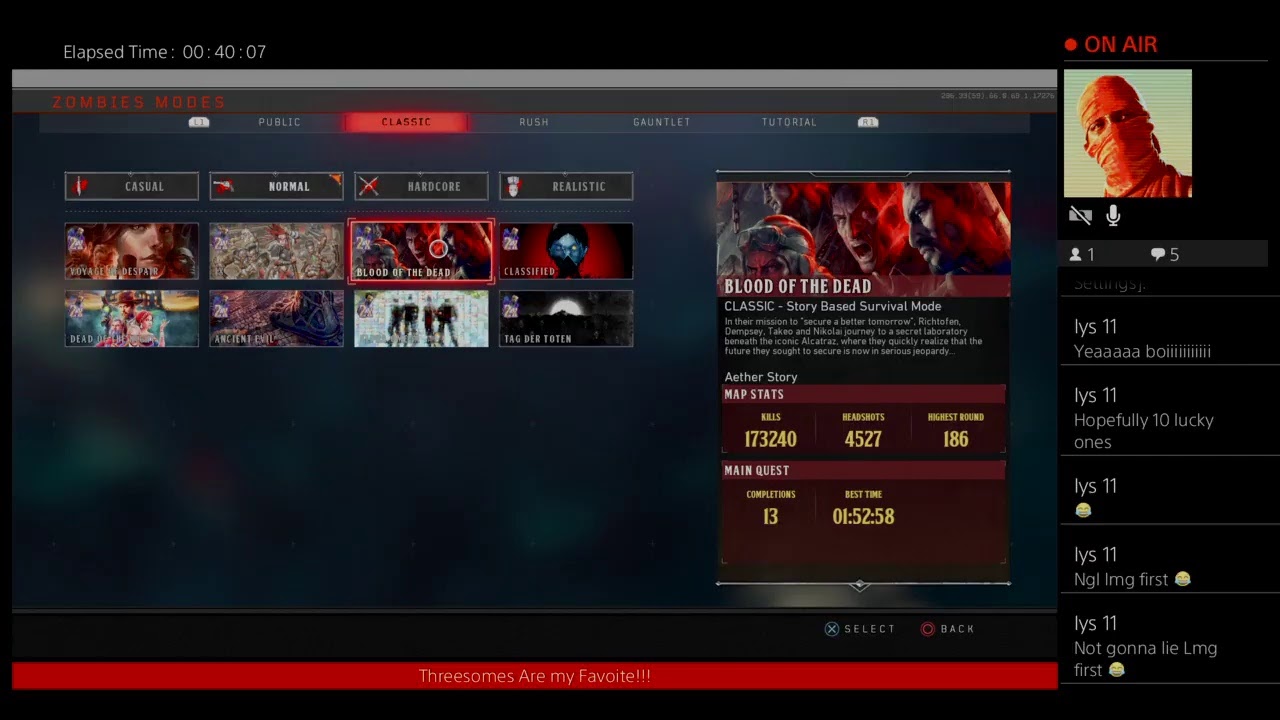Viewport: 1280px width, 720px height.
Task: Click the ZOMBIES MODES heading
Action: coord(139,102)
